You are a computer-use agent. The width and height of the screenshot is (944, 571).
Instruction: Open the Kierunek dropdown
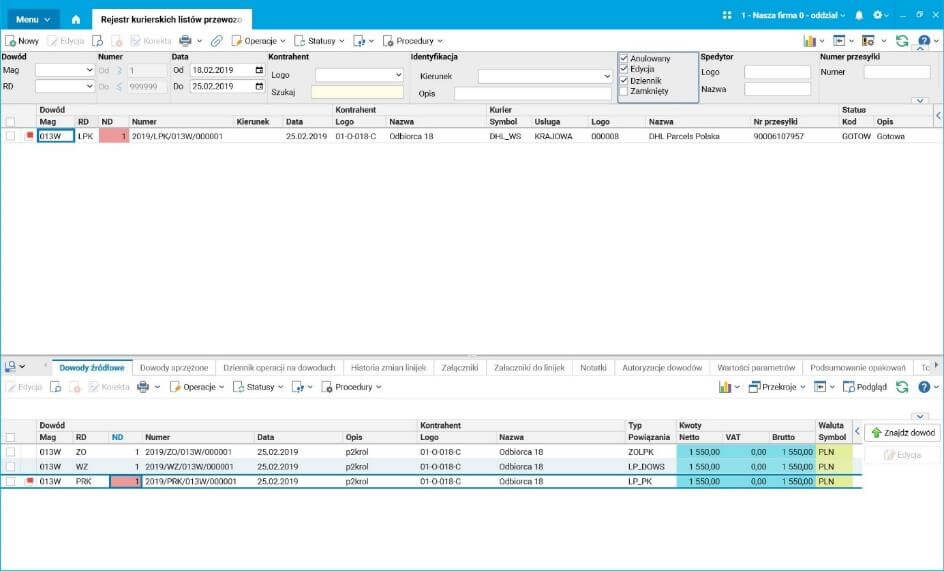coord(545,76)
